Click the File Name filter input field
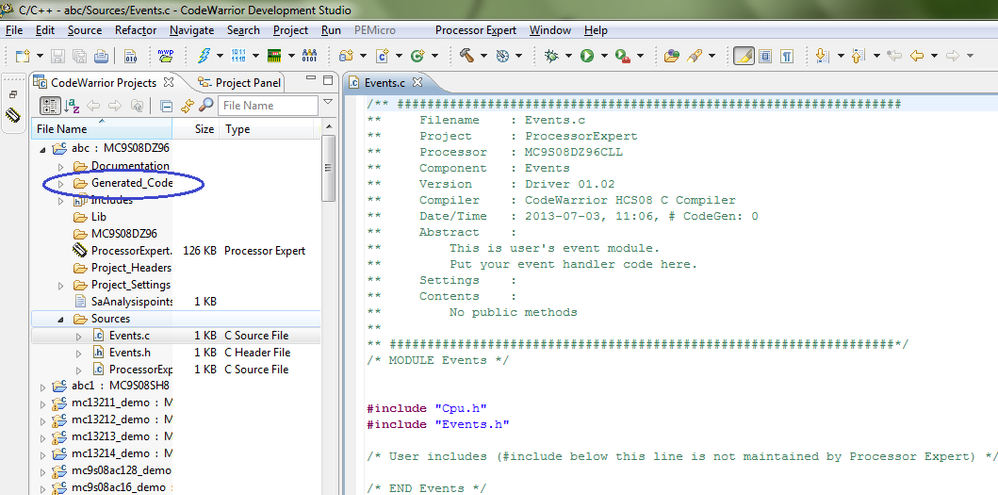 coord(267,106)
